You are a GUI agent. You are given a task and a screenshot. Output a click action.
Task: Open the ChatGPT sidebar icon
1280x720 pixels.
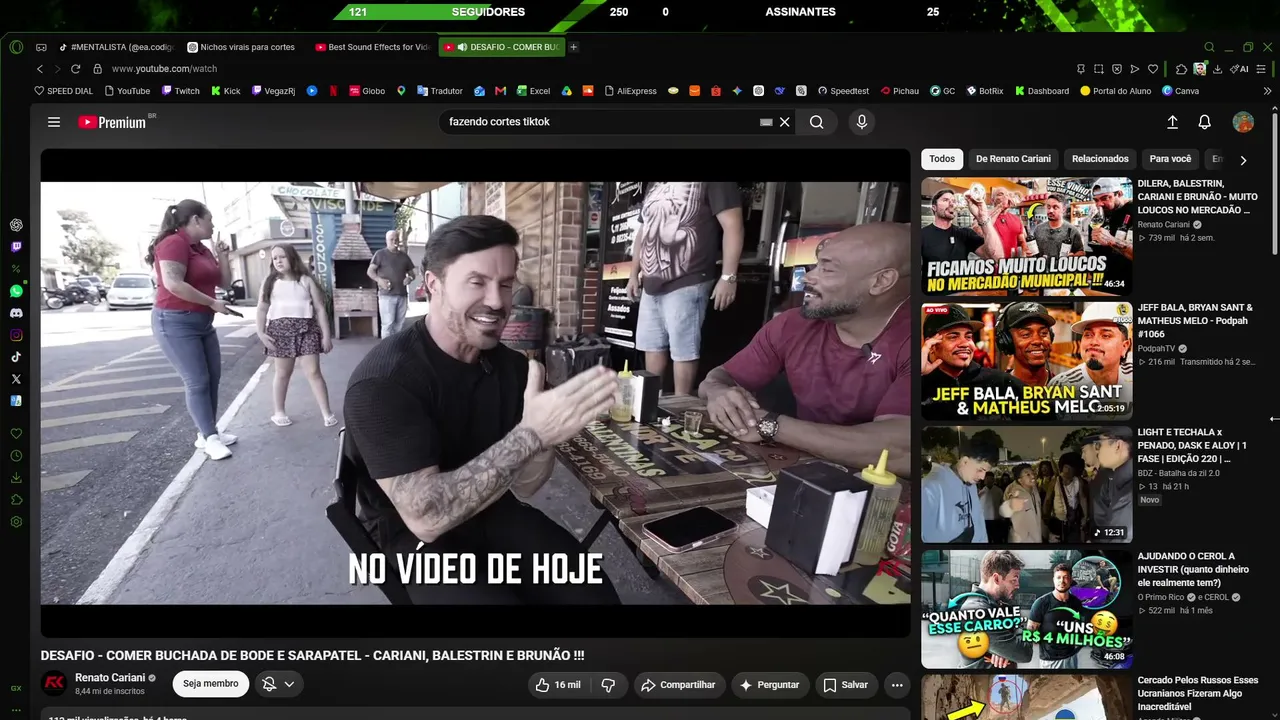point(16,225)
